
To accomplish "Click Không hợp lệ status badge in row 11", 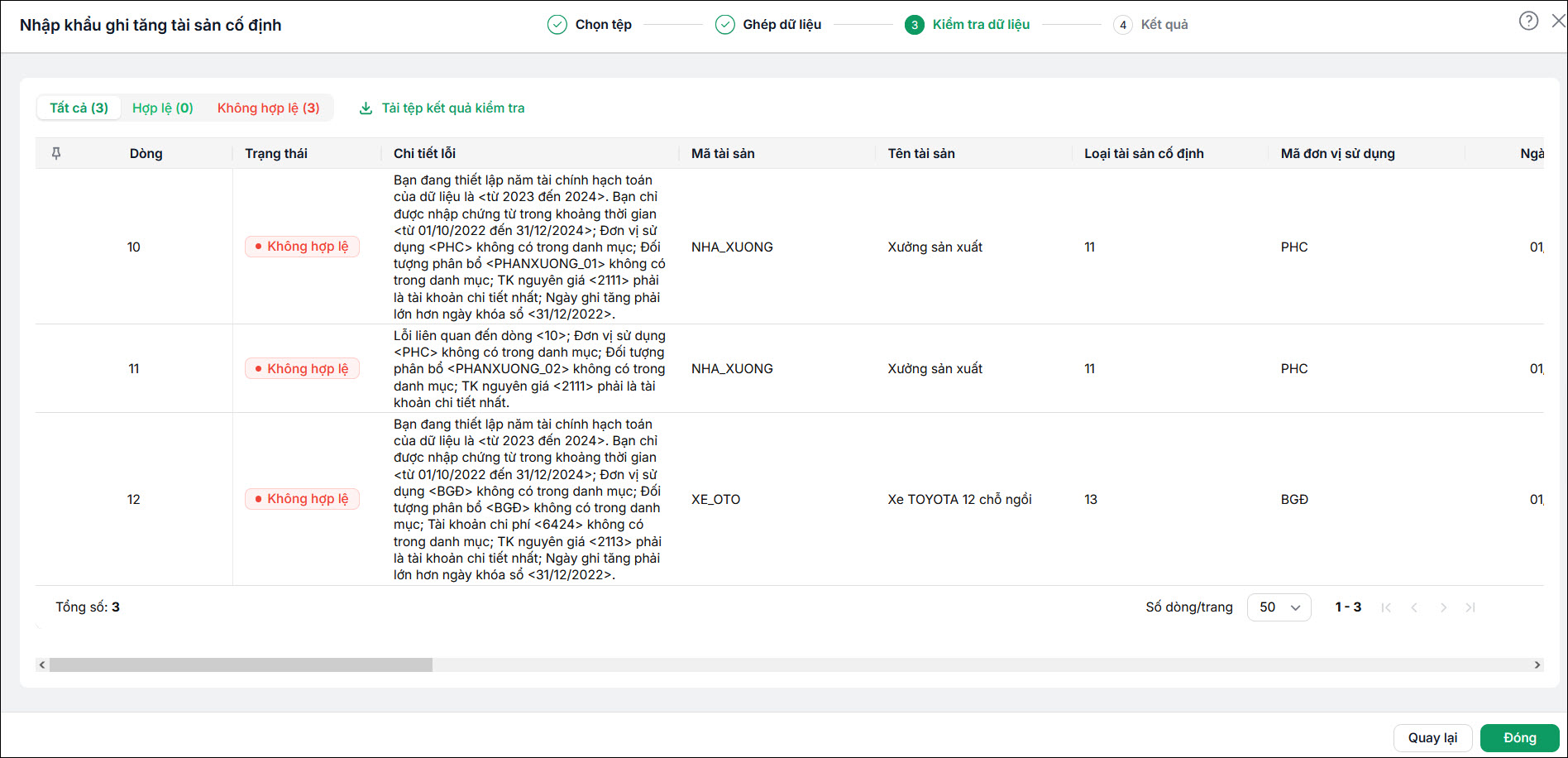I will click(x=302, y=369).
